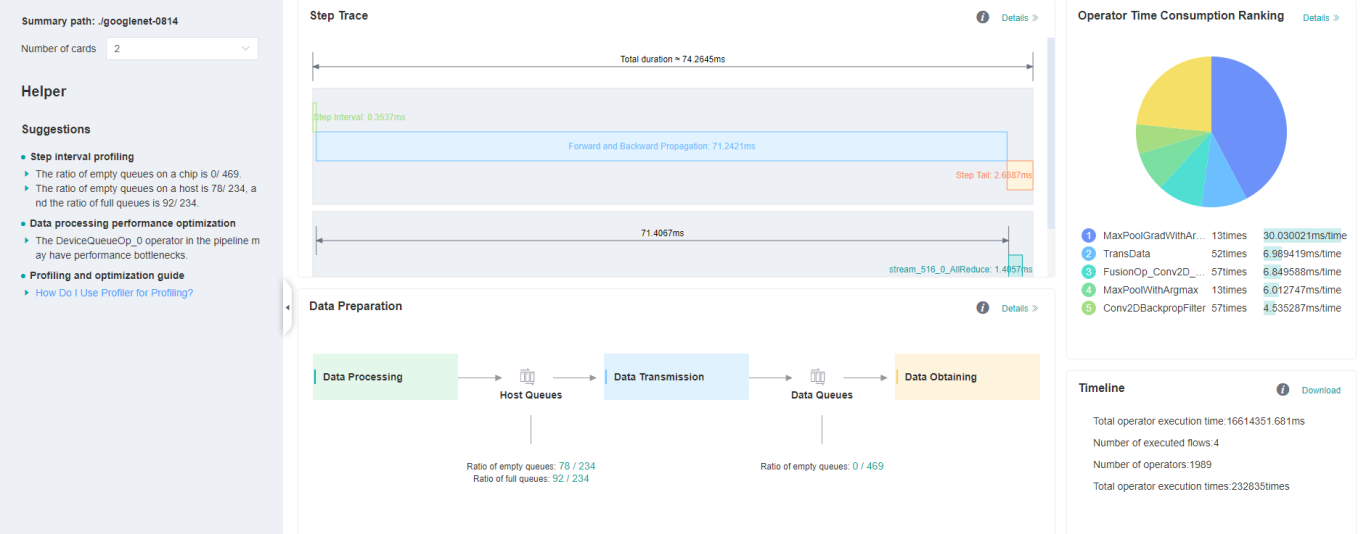The width and height of the screenshot is (1366, 534).
Task: Click the number 2 TransData legend badge
Action: 1089,254
